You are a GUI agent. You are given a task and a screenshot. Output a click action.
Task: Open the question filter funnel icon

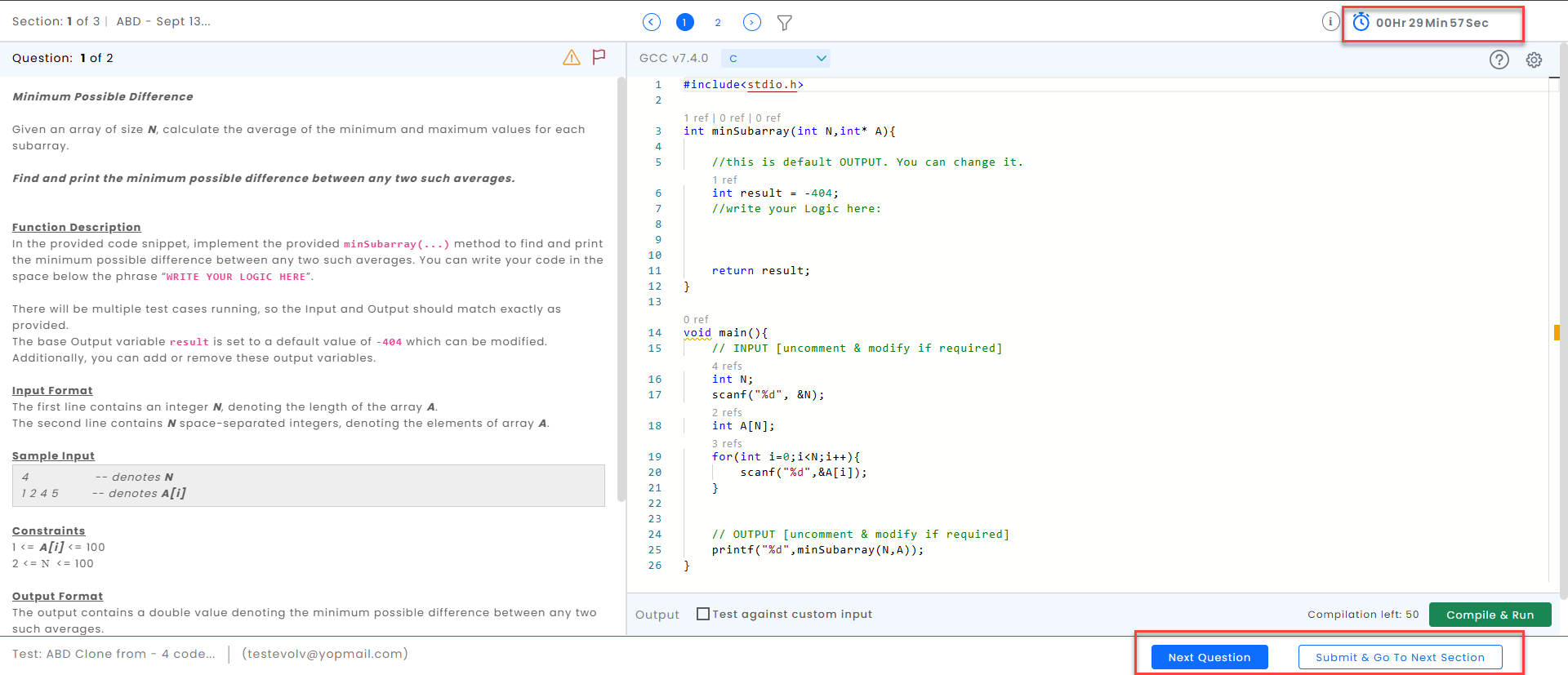[x=785, y=23]
